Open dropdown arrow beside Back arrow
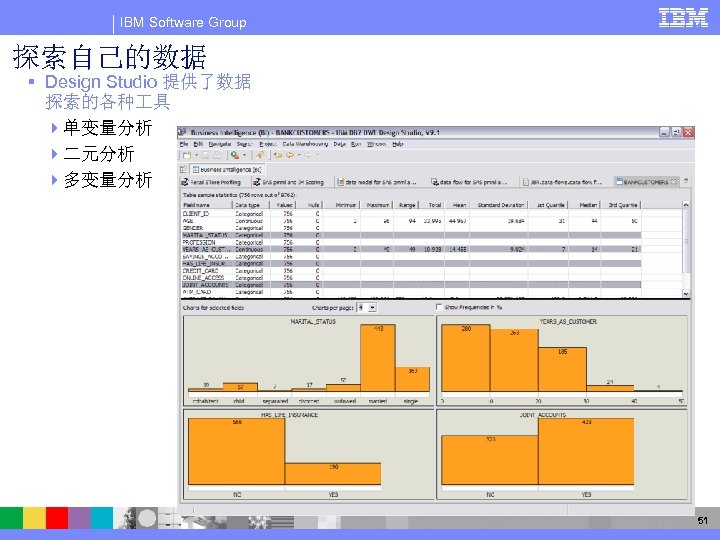Image resolution: width=720 pixels, height=540 pixels. point(299,155)
